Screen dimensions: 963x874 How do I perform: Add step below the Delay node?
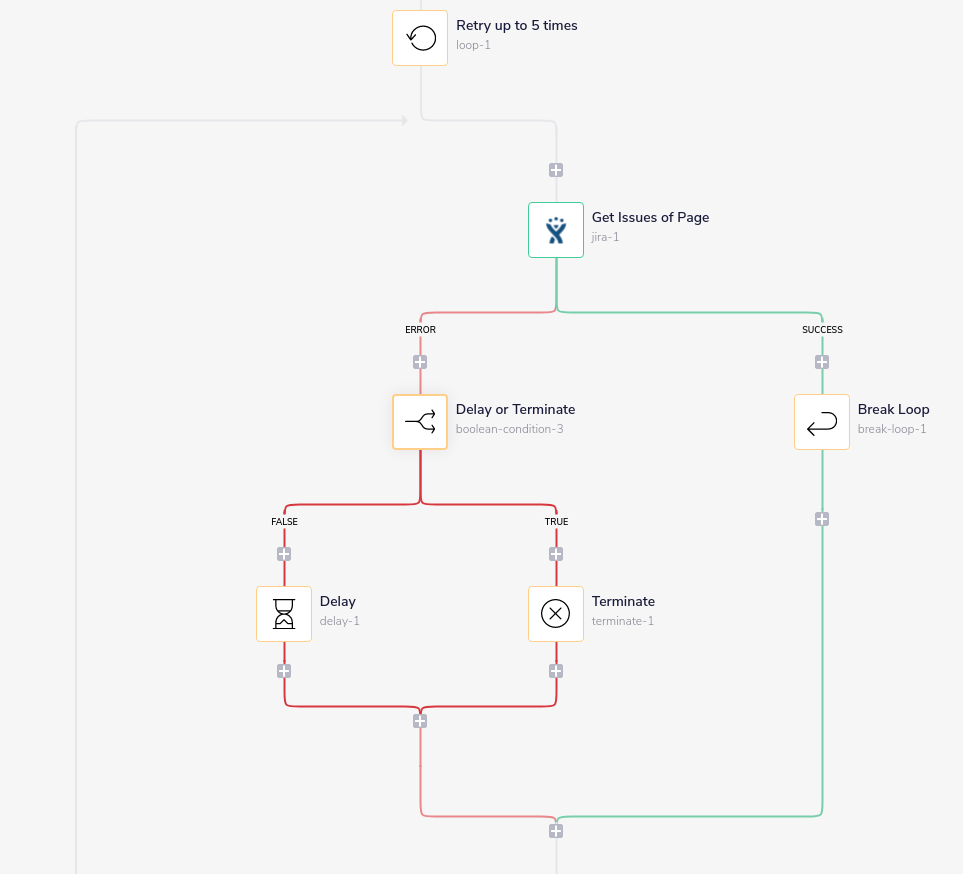click(284, 671)
